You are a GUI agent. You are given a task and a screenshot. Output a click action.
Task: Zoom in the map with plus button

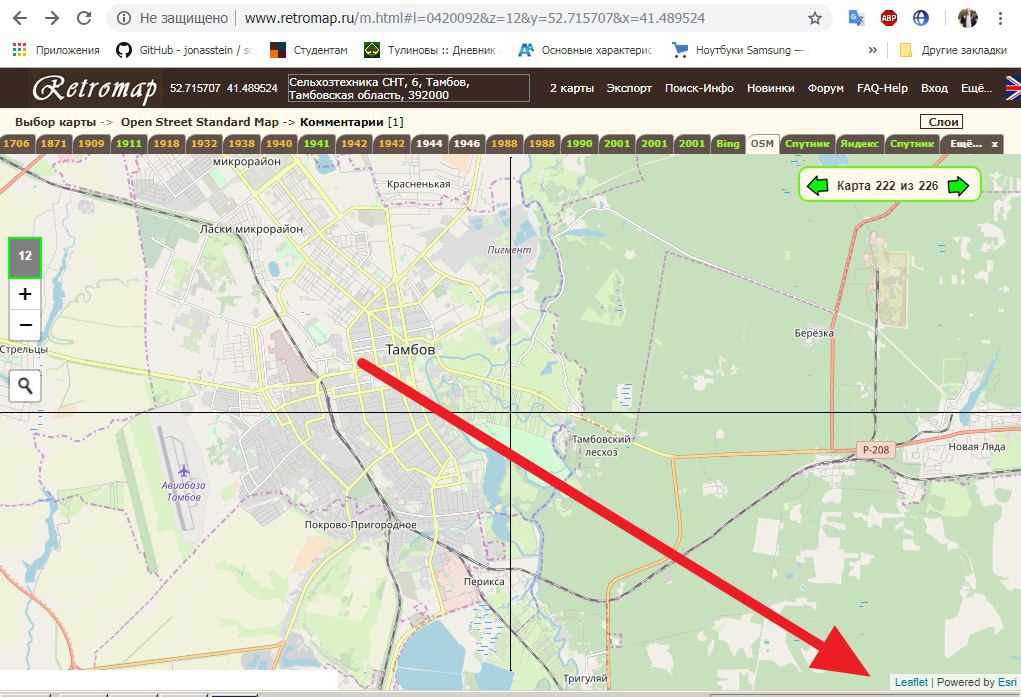click(x=25, y=294)
